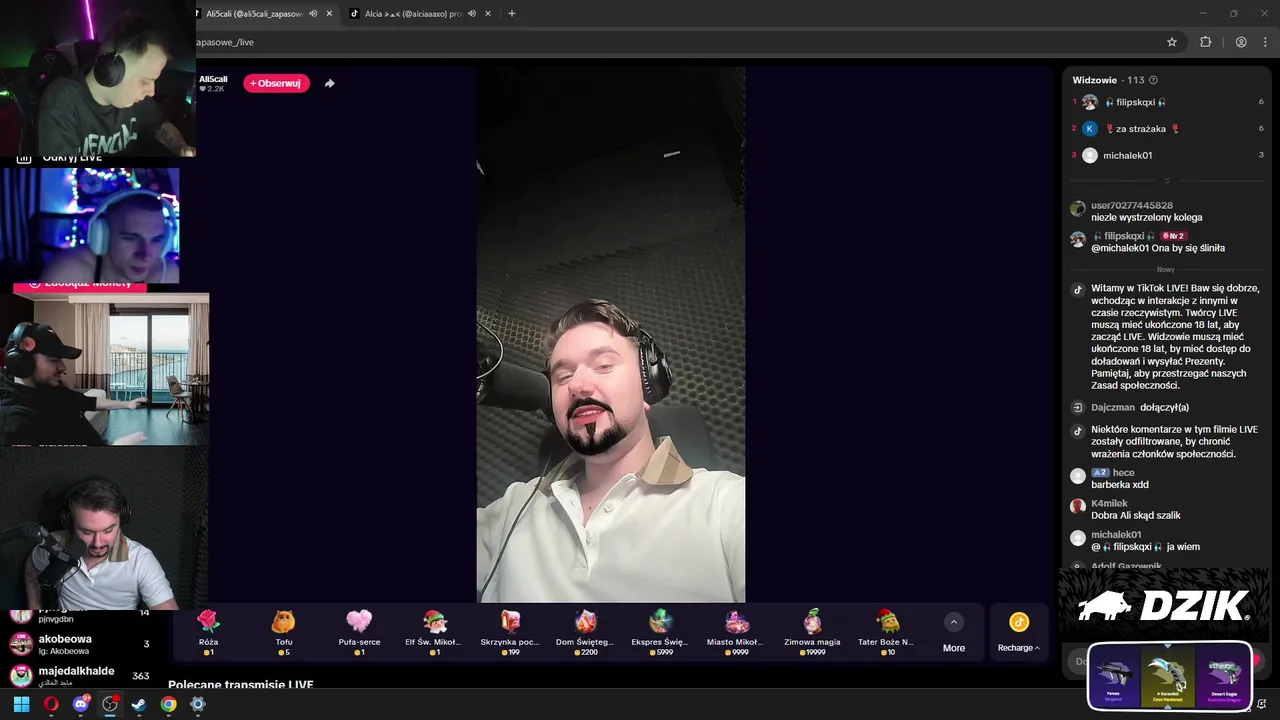Expand the viewers ranking list chevron

point(1166,181)
